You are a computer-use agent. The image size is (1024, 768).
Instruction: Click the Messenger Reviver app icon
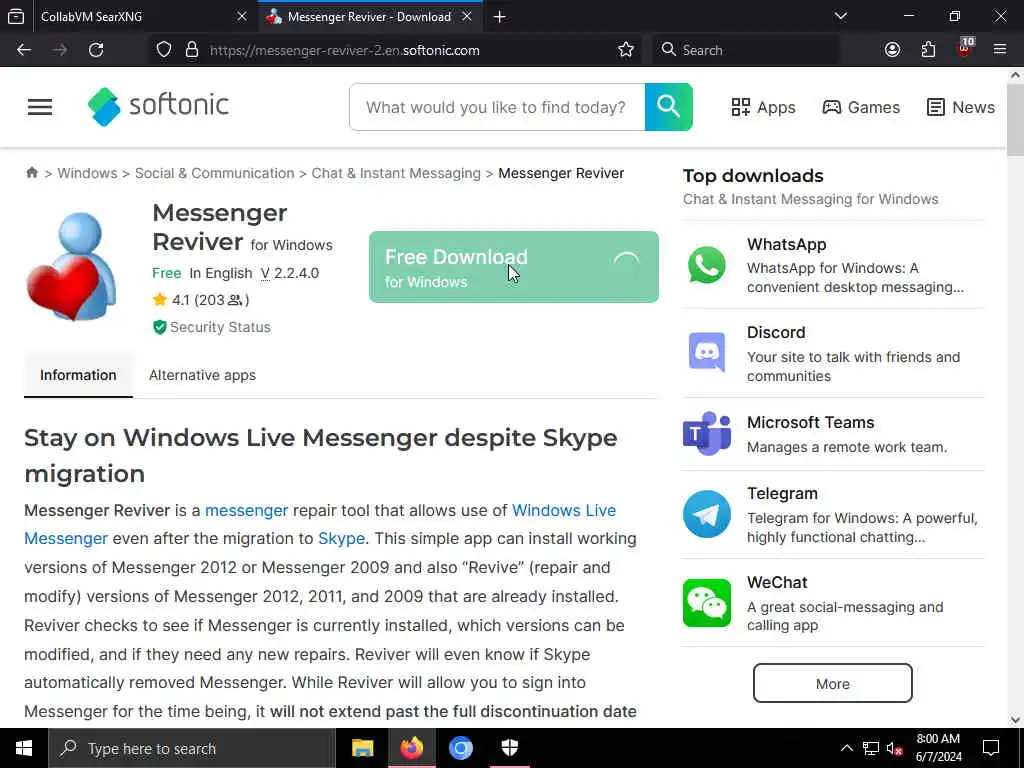click(x=72, y=266)
